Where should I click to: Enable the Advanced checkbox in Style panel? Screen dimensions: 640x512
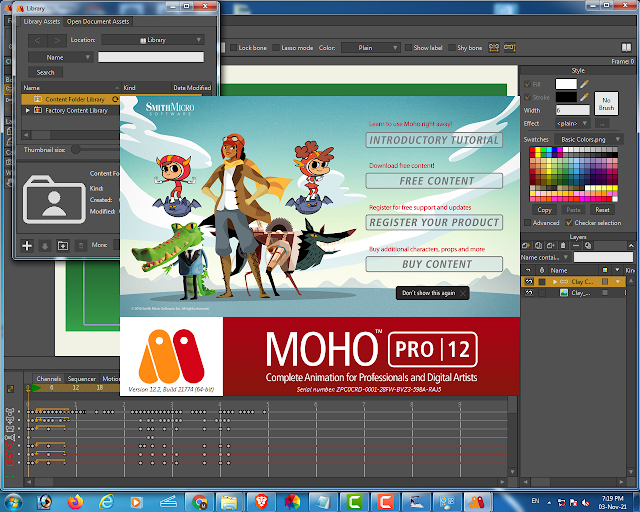[x=527, y=223]
